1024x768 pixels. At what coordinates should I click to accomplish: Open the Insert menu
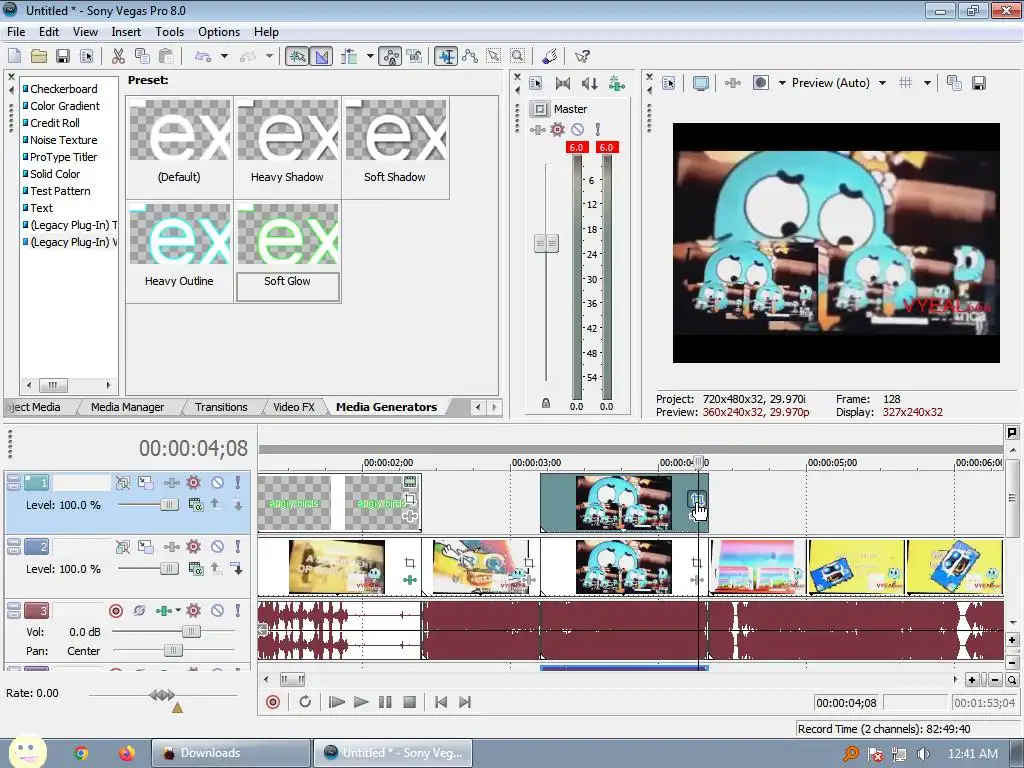pos(125,31)
